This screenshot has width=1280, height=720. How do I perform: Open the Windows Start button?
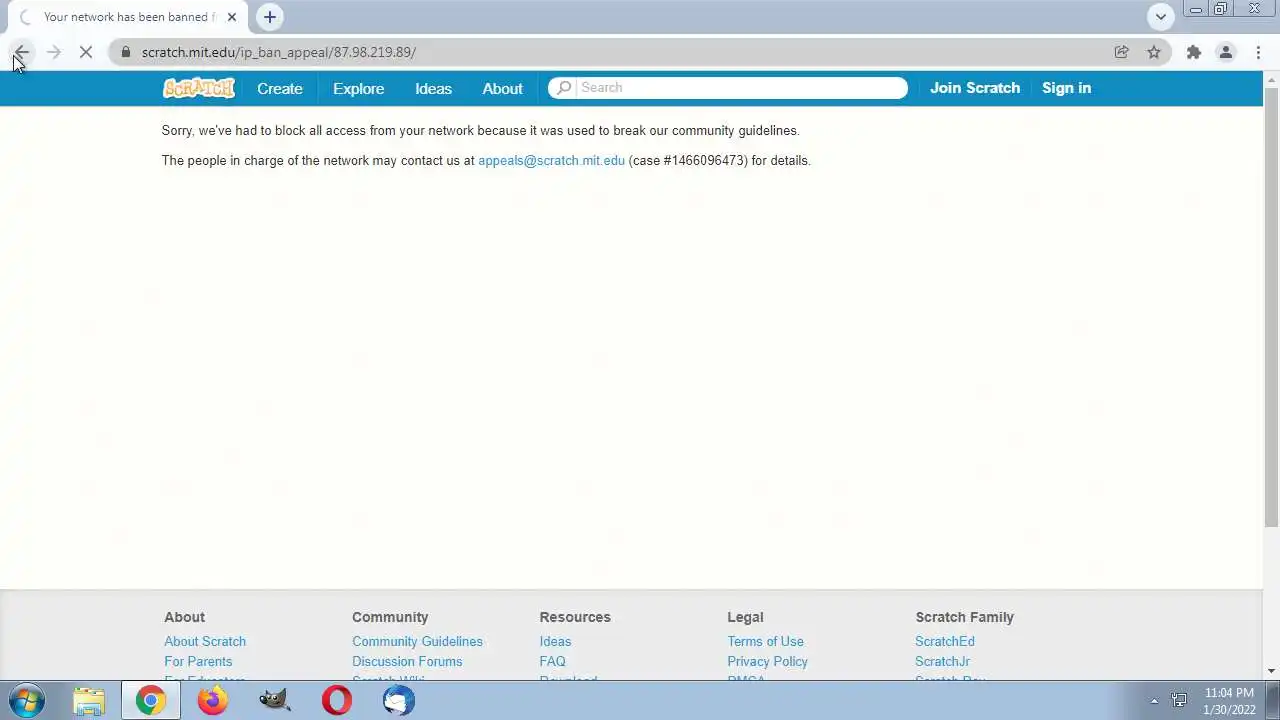coord(27,700)
